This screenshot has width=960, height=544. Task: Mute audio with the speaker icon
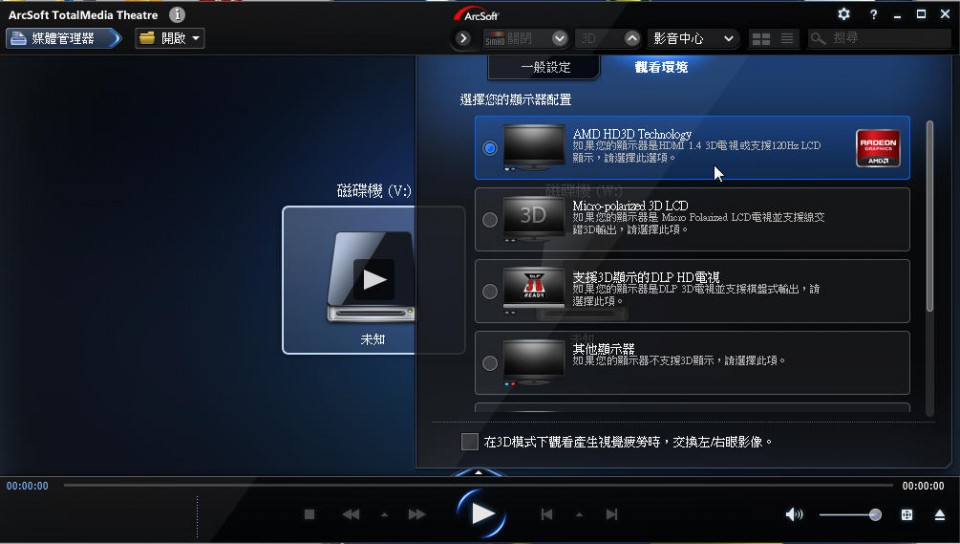[794, 515]
